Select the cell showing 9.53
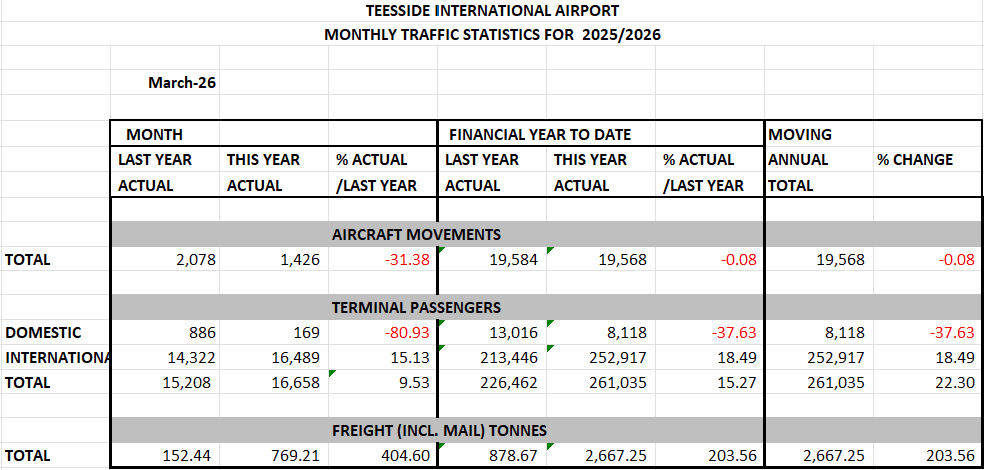The image size is (984, 470). click(x=382, y=382)
